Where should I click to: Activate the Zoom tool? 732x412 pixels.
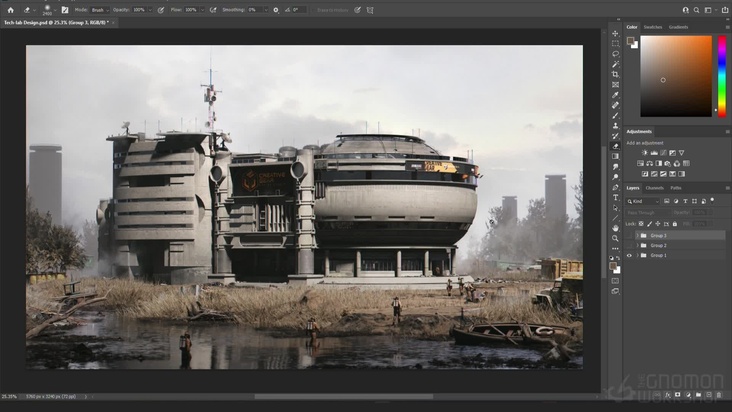click(616, 238)
